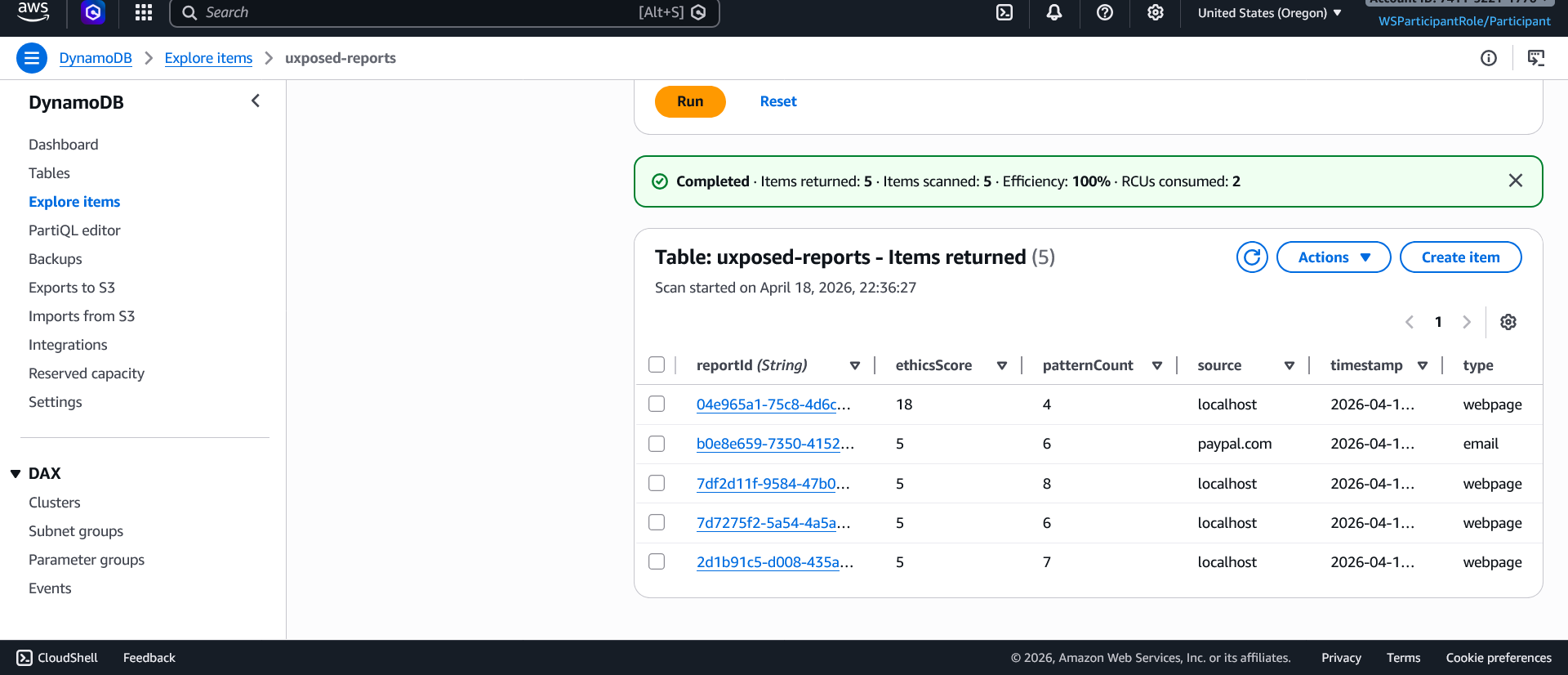Open the notifications bell

pyautogui.click(x=1054, y=12)
